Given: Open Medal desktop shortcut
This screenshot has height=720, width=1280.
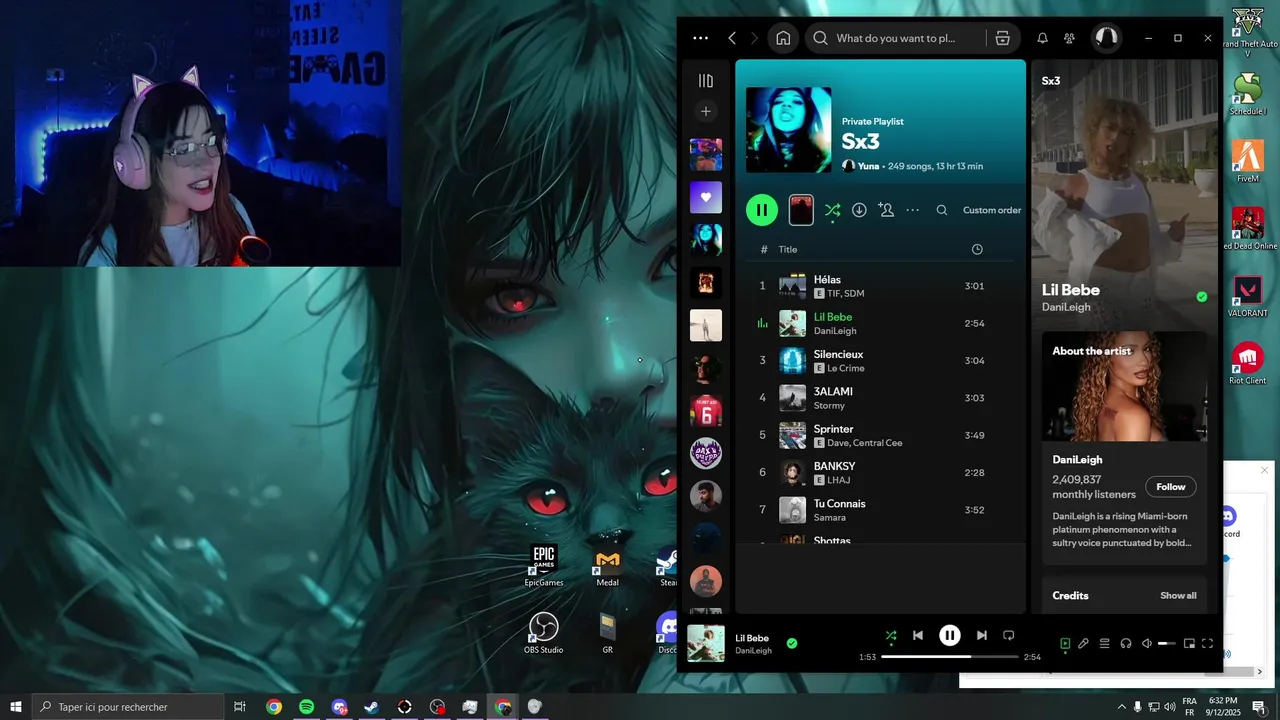Looking at the screenshot, I should [x=608, y=566].
